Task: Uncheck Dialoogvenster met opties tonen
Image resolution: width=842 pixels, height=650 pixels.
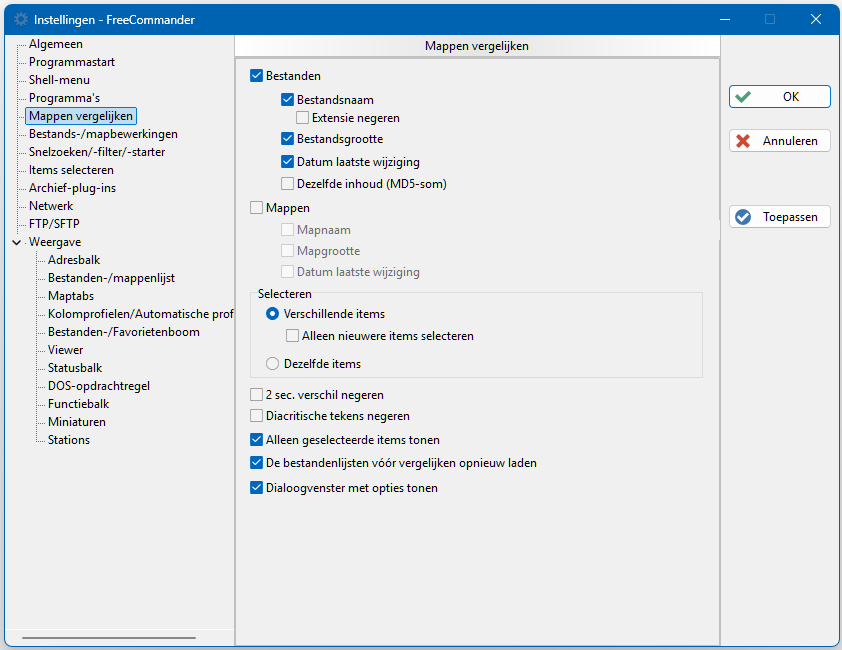Action: coord(256,488)
